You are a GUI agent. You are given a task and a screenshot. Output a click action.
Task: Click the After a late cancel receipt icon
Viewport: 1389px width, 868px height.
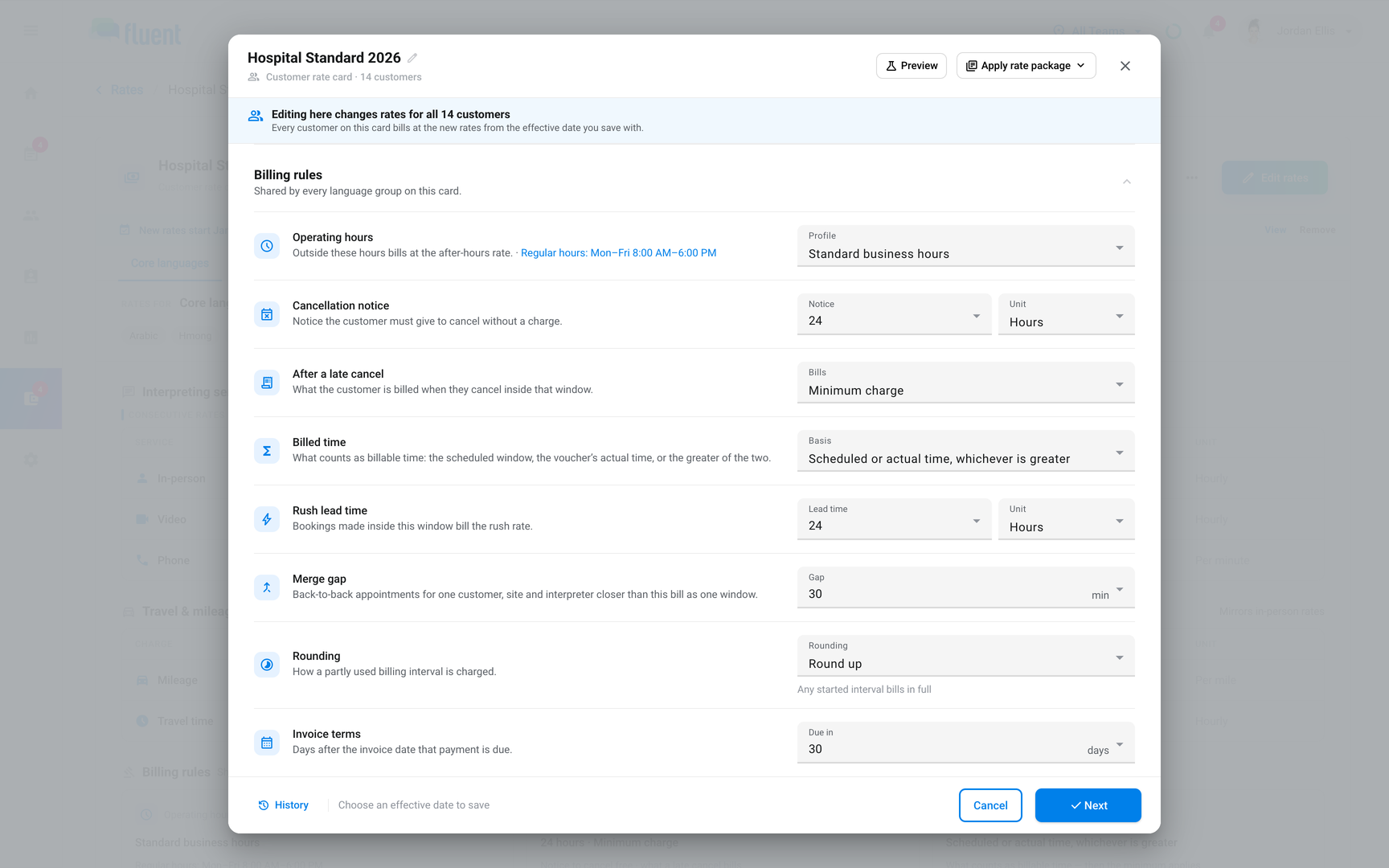[x=267, y=383]
